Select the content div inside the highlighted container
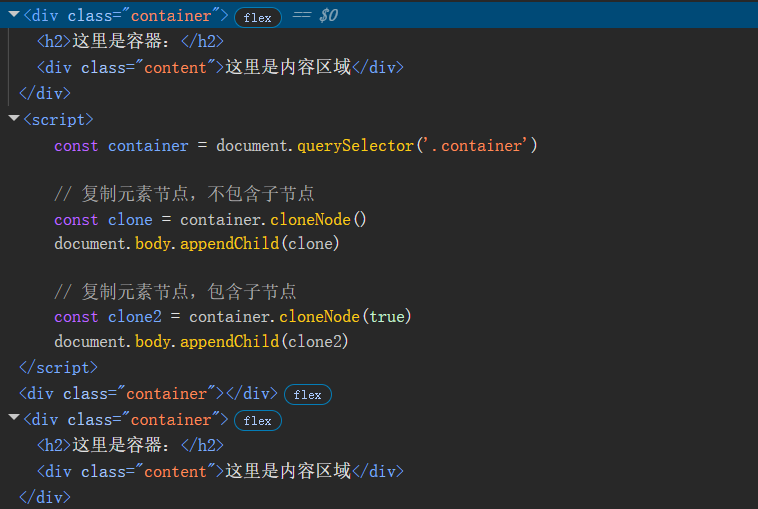The image size is (758, 509). point(220,67)
